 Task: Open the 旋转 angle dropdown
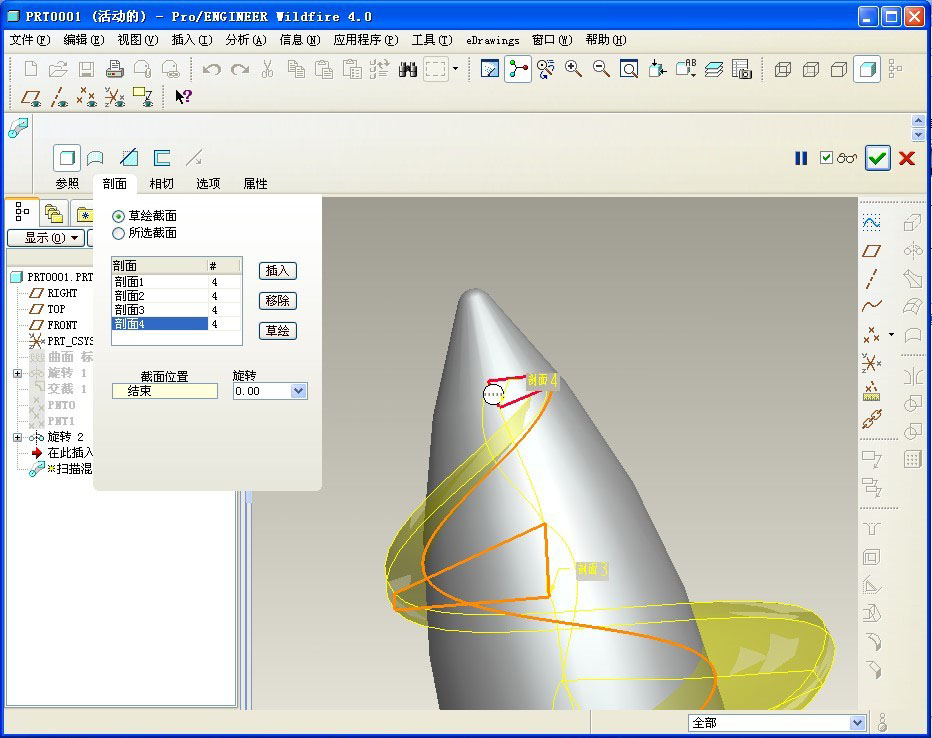point(298,391)
